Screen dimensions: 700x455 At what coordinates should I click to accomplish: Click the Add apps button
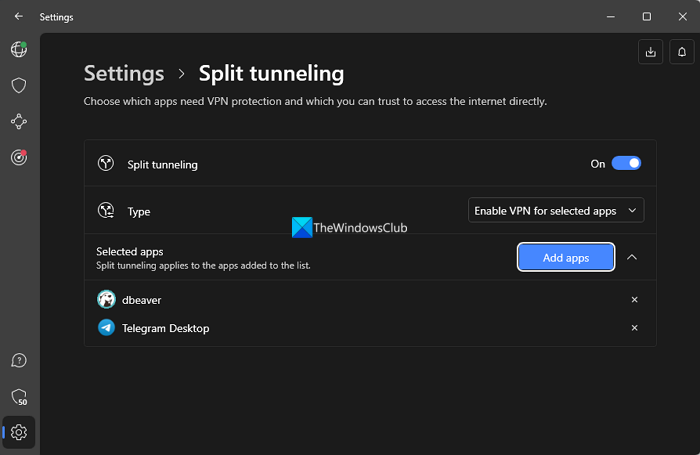566,257
